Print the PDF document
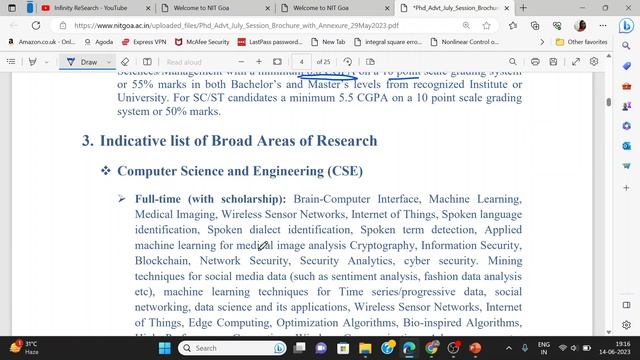 535,62
